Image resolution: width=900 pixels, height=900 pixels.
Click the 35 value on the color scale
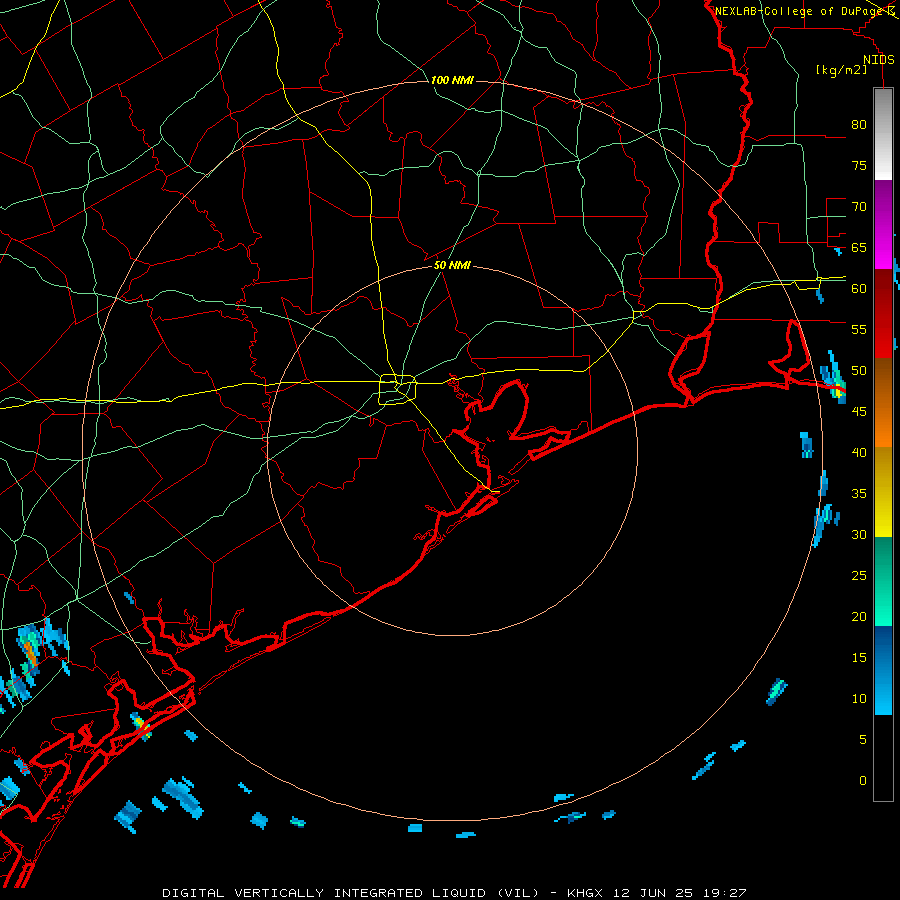(x=859, y=494)
